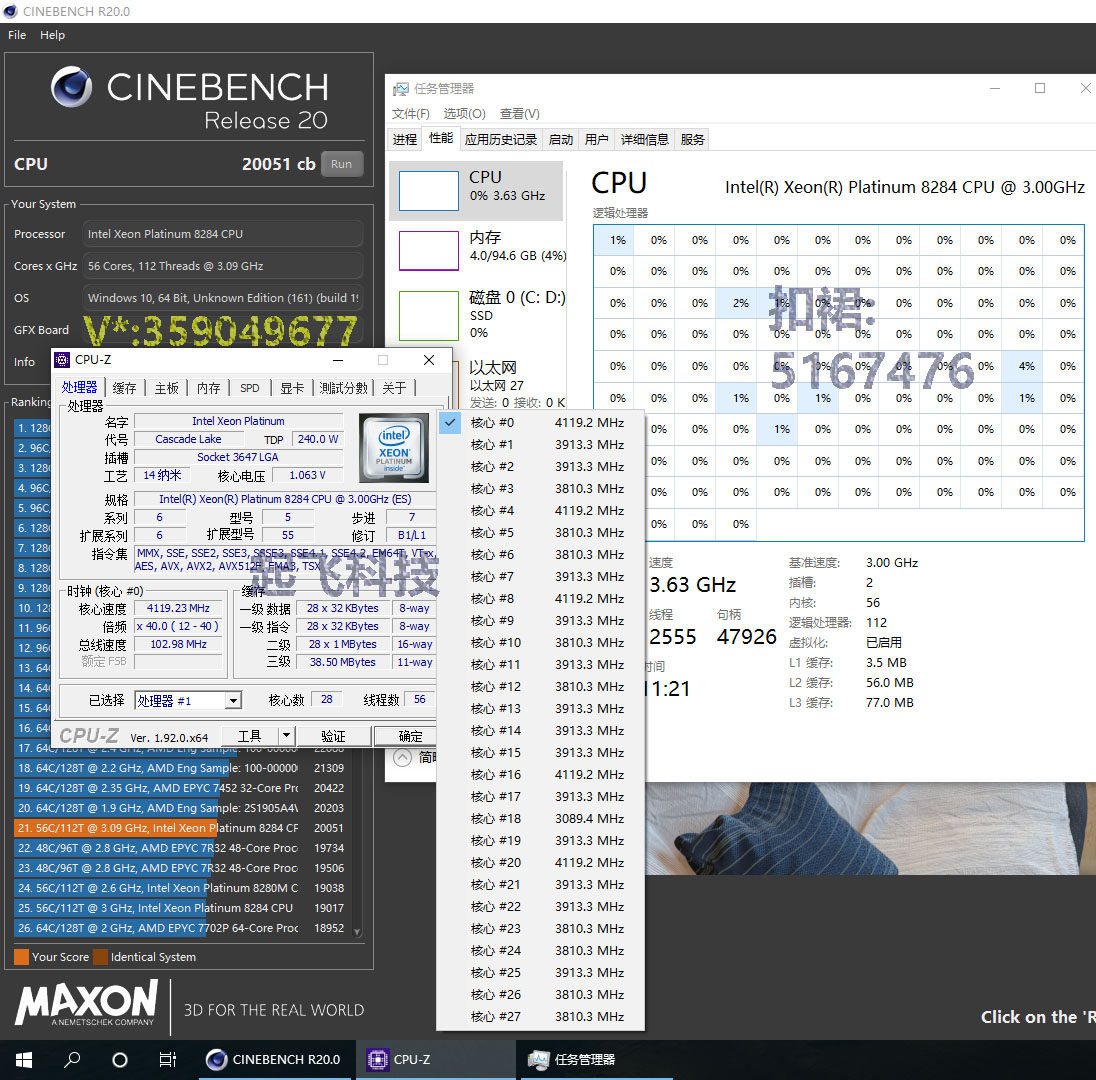The width and height of the screenshot is (1096, 1080).
Task: Open the Windows Start menu
Action: tap(24, 1060)
